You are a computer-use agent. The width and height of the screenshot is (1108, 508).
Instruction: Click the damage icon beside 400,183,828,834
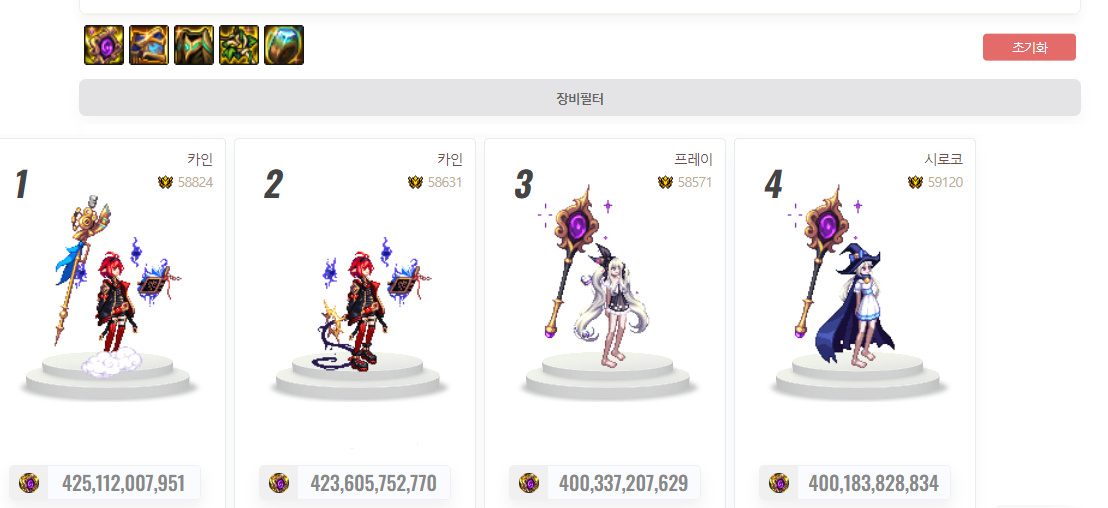coord(779,483)
